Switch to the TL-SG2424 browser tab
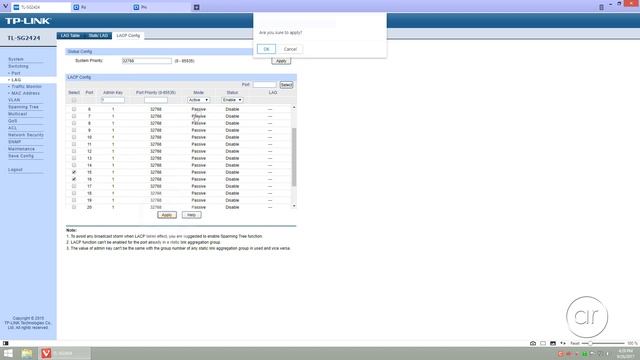The image size is (640, 360). [x=40, y=7]
